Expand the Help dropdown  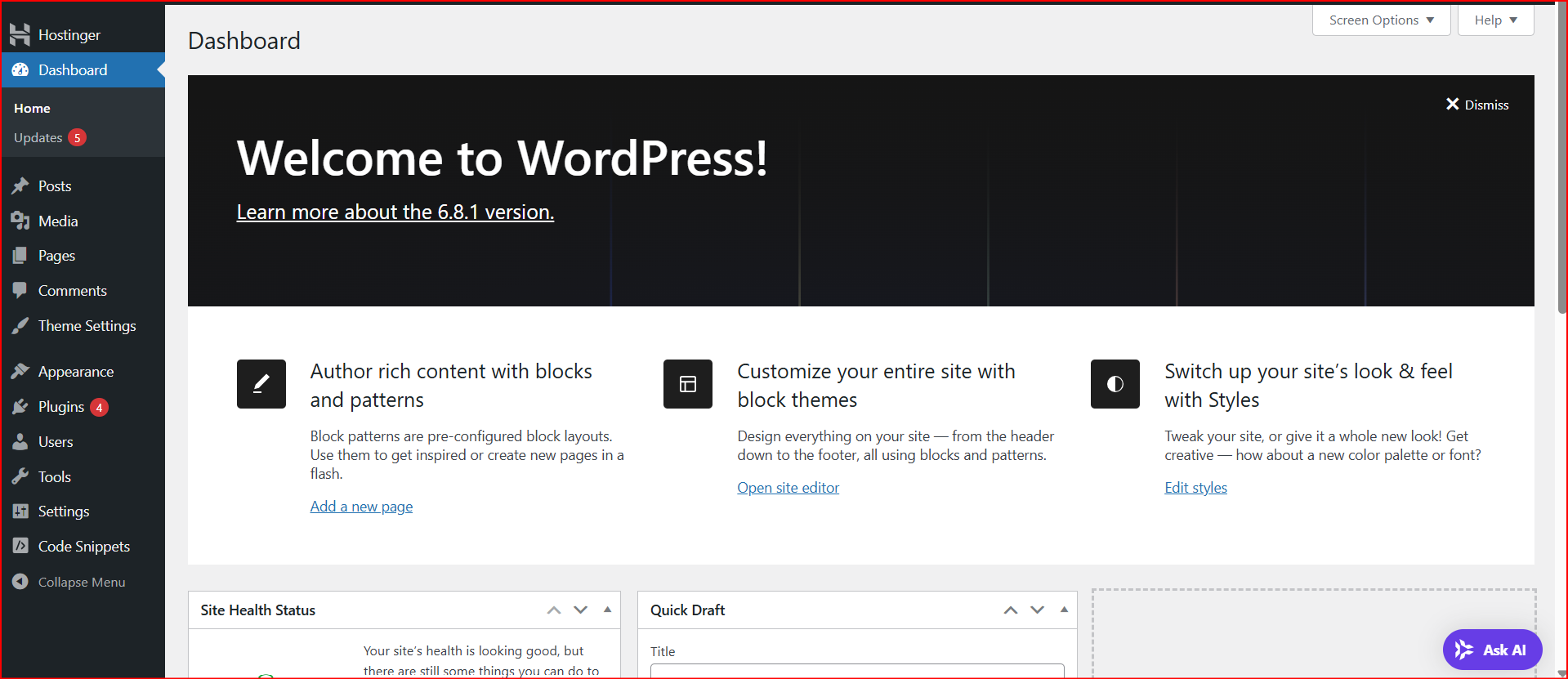click(1496, 20)
